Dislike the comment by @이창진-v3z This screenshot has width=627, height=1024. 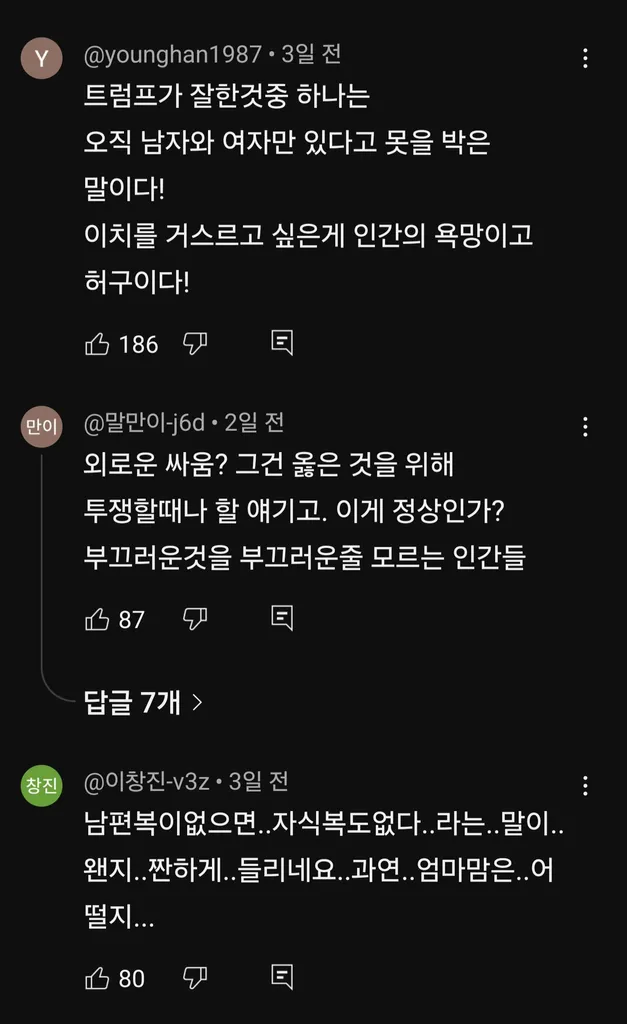click(x=195, y=978)
